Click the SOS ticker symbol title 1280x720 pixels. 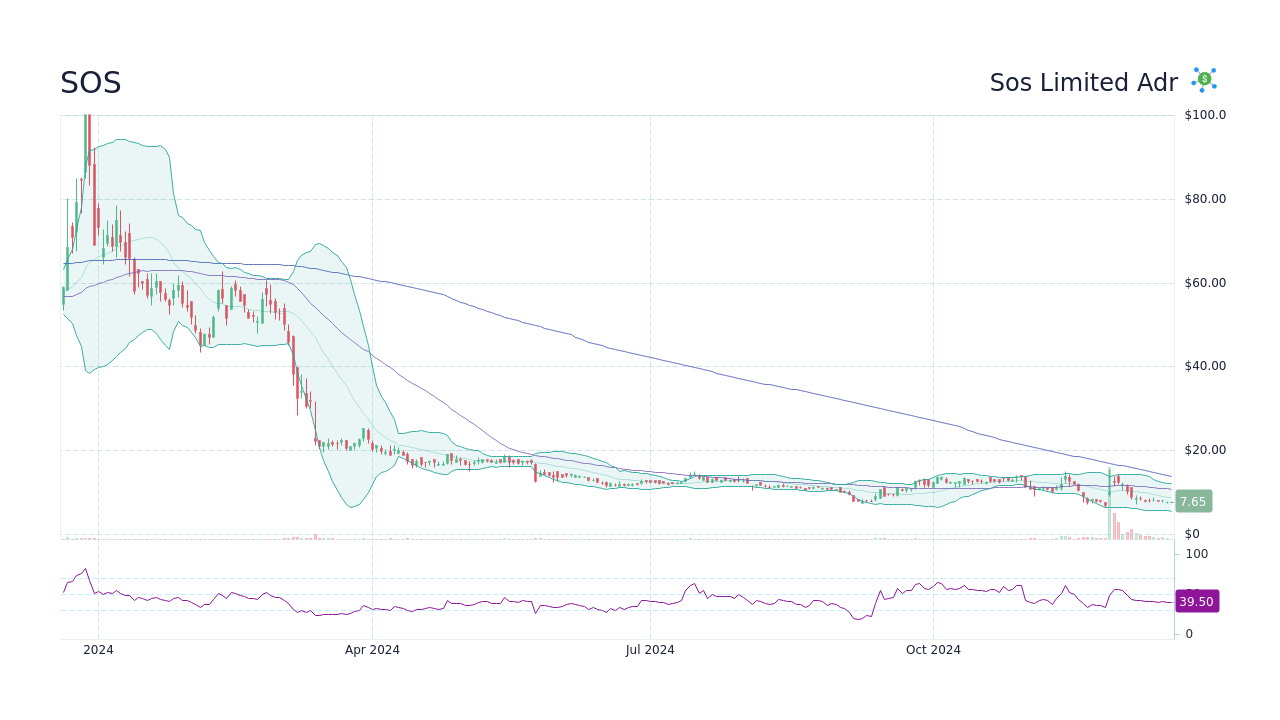(x=90, y=83)
